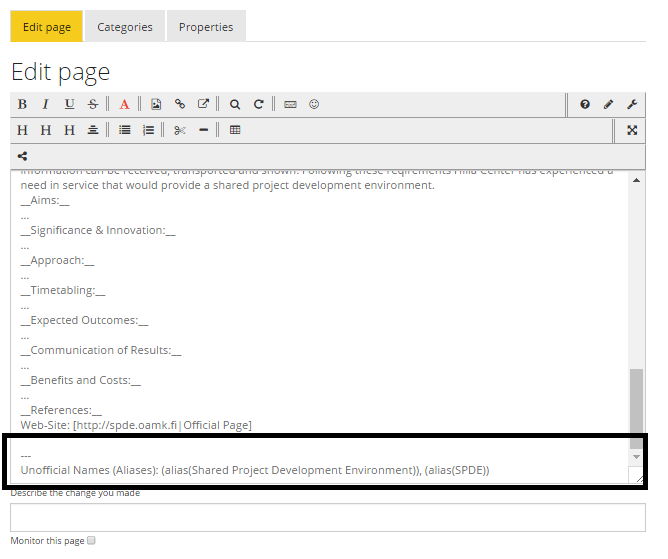The image size is (668, 559).
Task: Click the share icon in third toolbar row
Action: (x=22, y=156)
